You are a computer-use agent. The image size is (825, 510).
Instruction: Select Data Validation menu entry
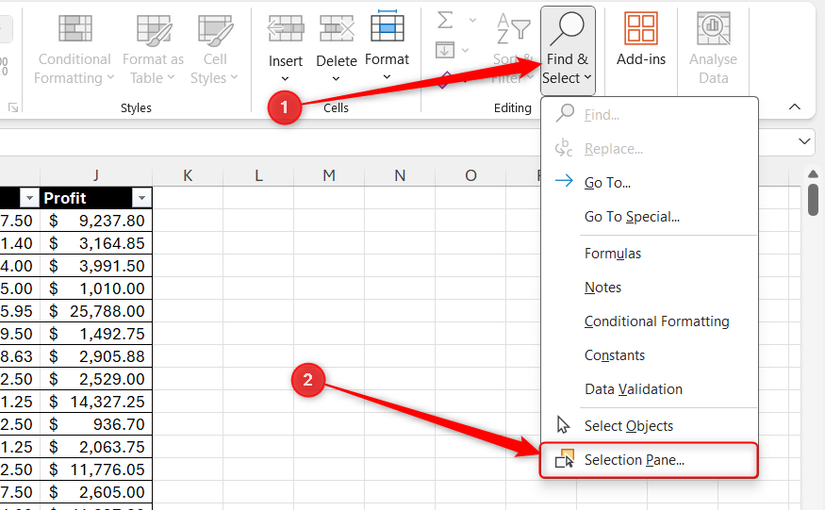coord(649,389)
